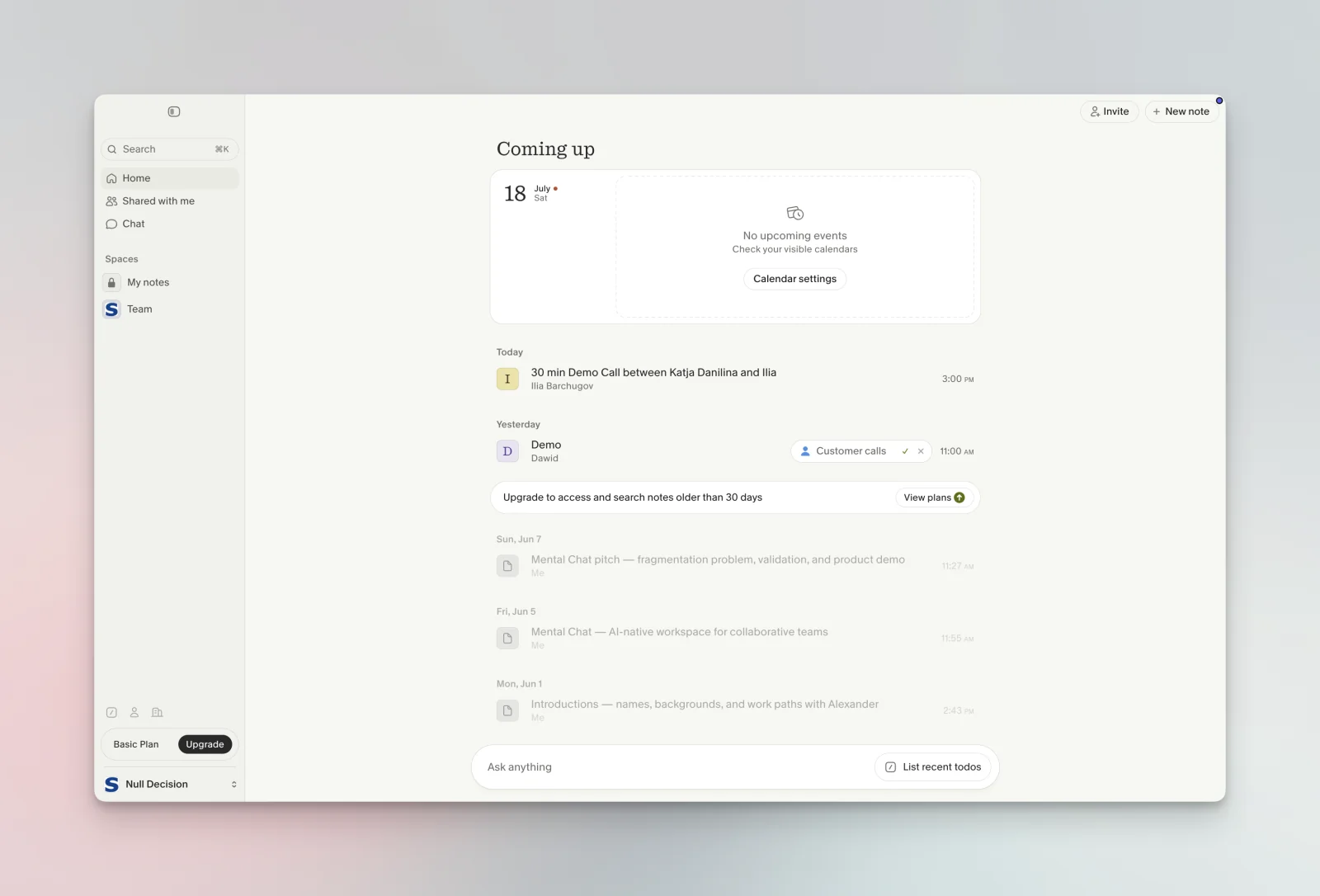The image size is (1320, 896).
Task: Click document icon for AI-native workspace note
Action: [x=507, y=639]
